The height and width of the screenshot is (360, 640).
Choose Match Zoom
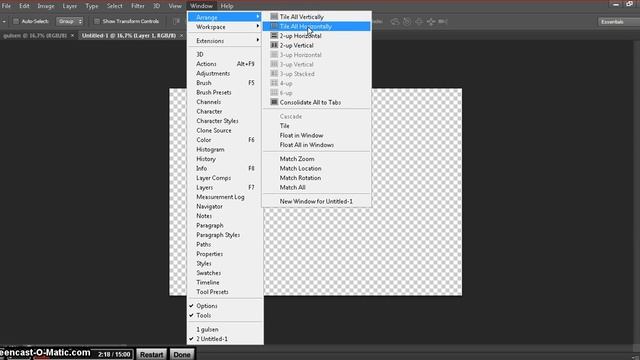coord(317,159)
